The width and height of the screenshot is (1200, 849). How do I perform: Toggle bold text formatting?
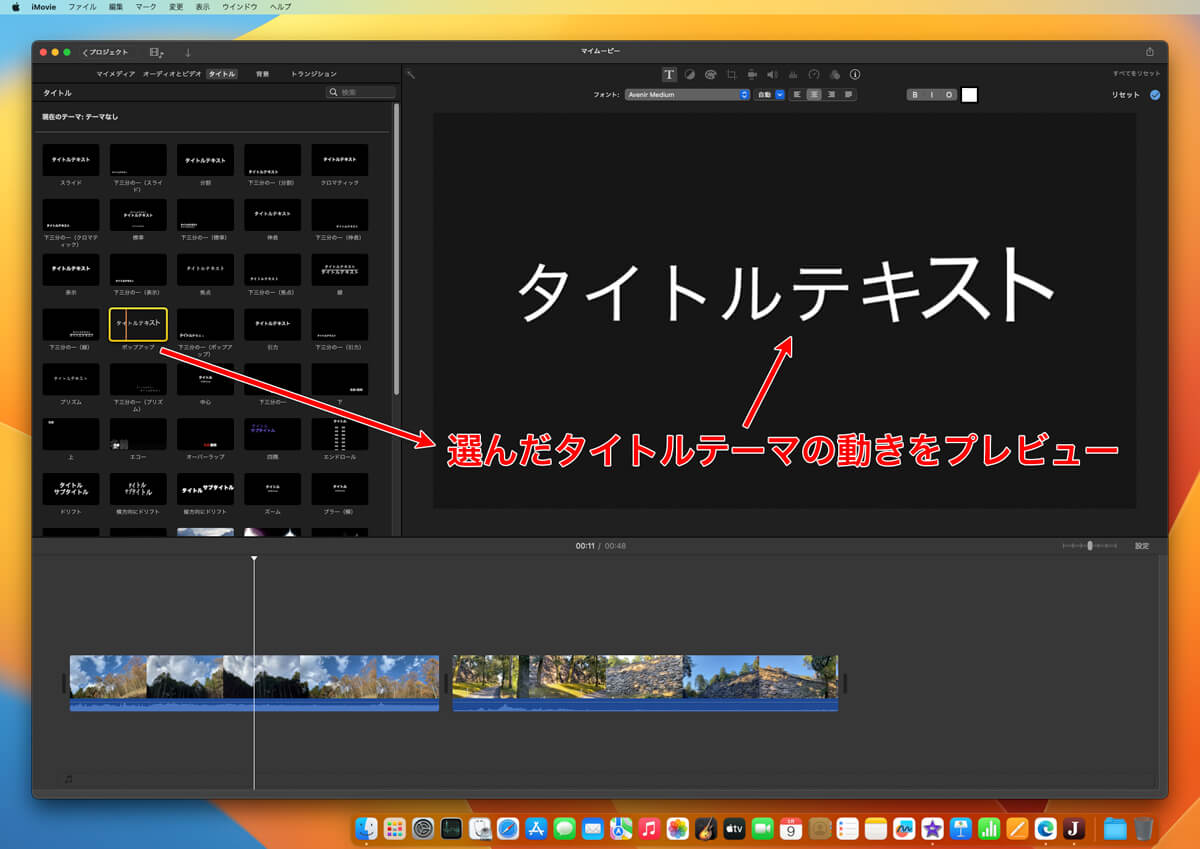pyautogui.click(x=915, y=95)
